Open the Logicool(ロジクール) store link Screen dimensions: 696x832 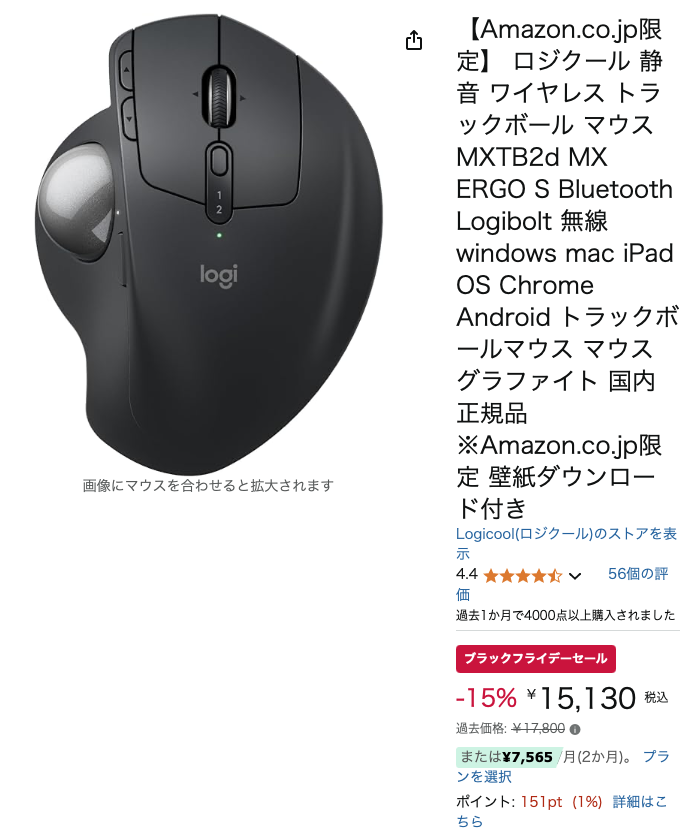pyautogui.click(x=567, y=543)
